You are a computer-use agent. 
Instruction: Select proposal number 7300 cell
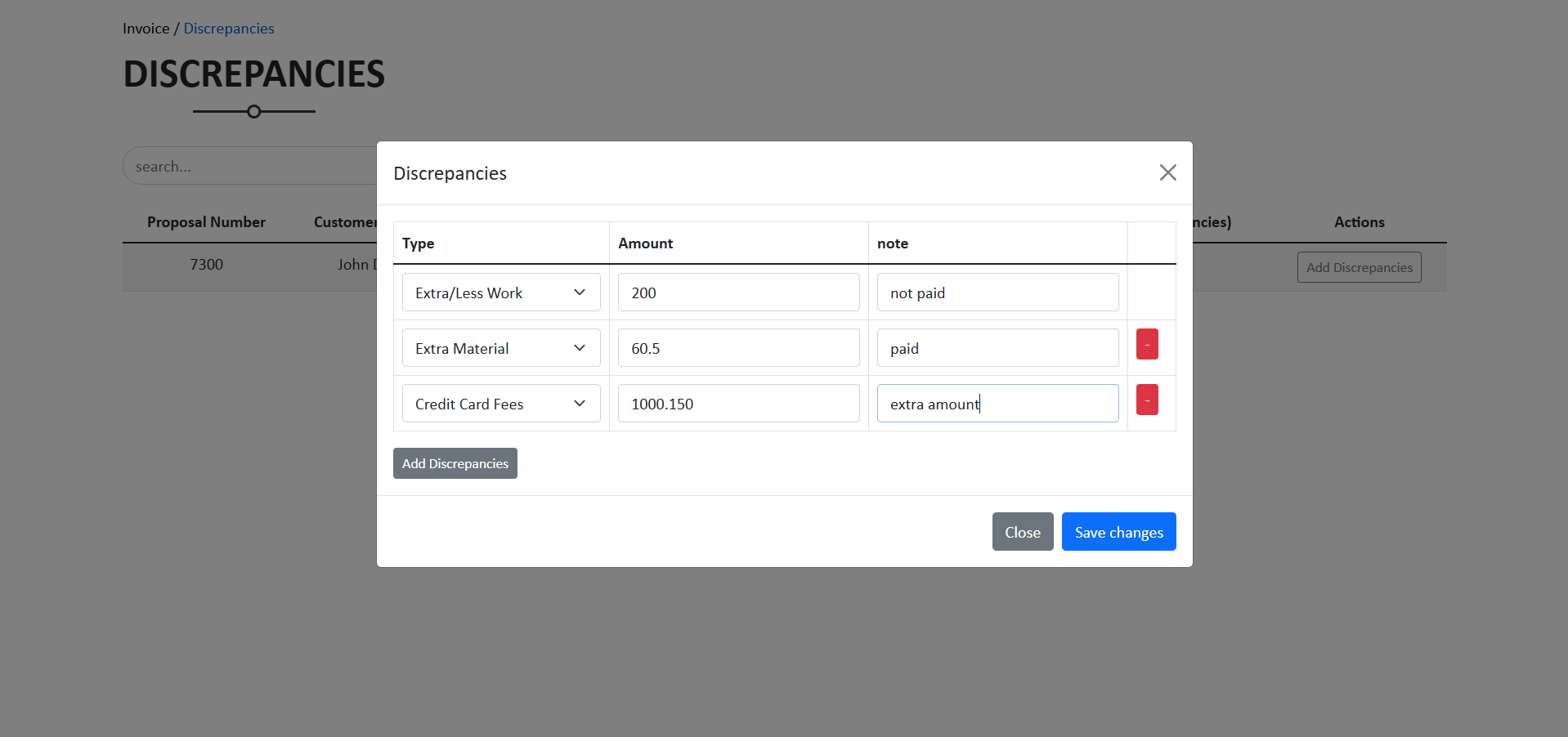click(x=206, y=265)
